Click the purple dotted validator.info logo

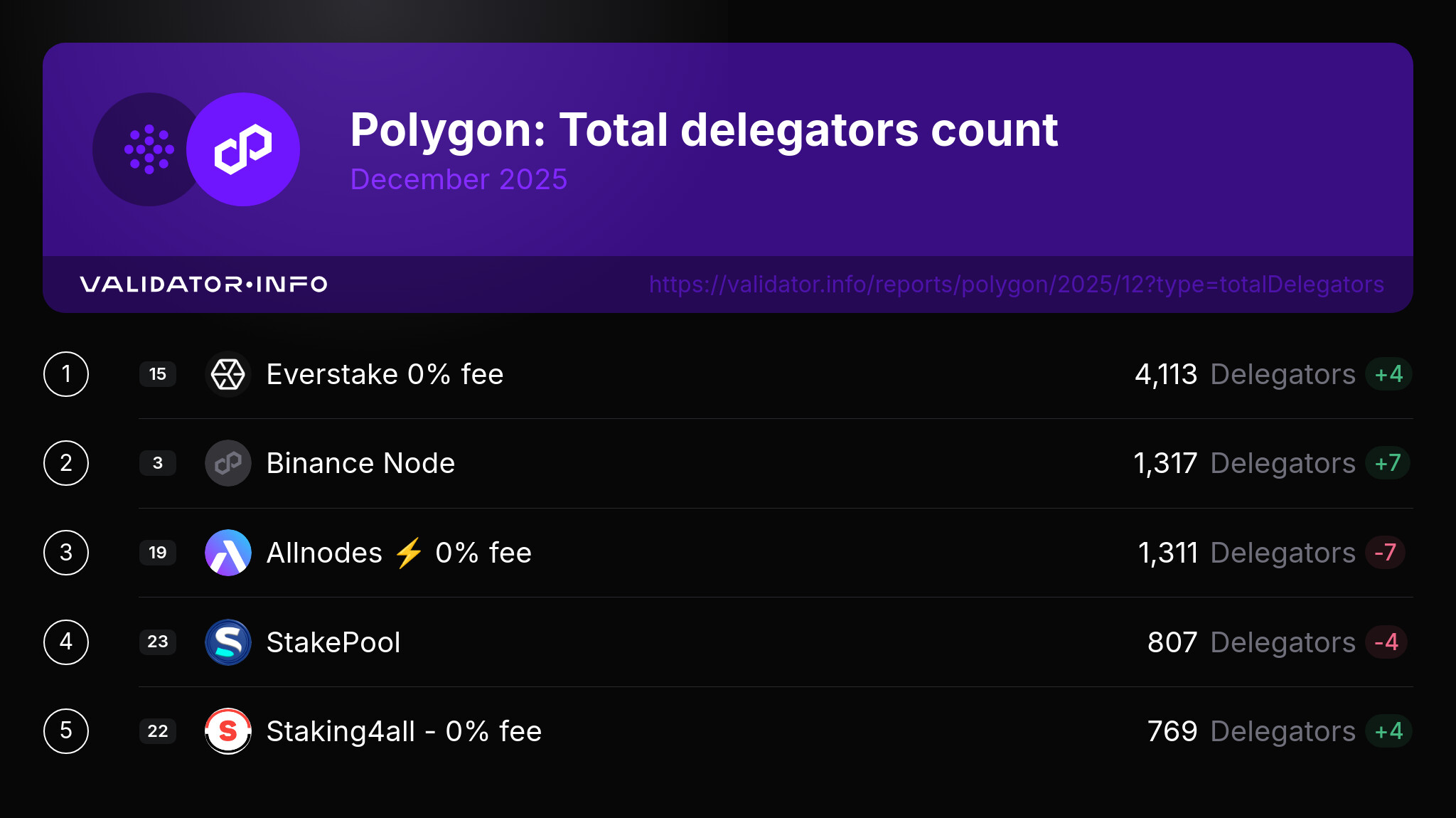(149, 149)
